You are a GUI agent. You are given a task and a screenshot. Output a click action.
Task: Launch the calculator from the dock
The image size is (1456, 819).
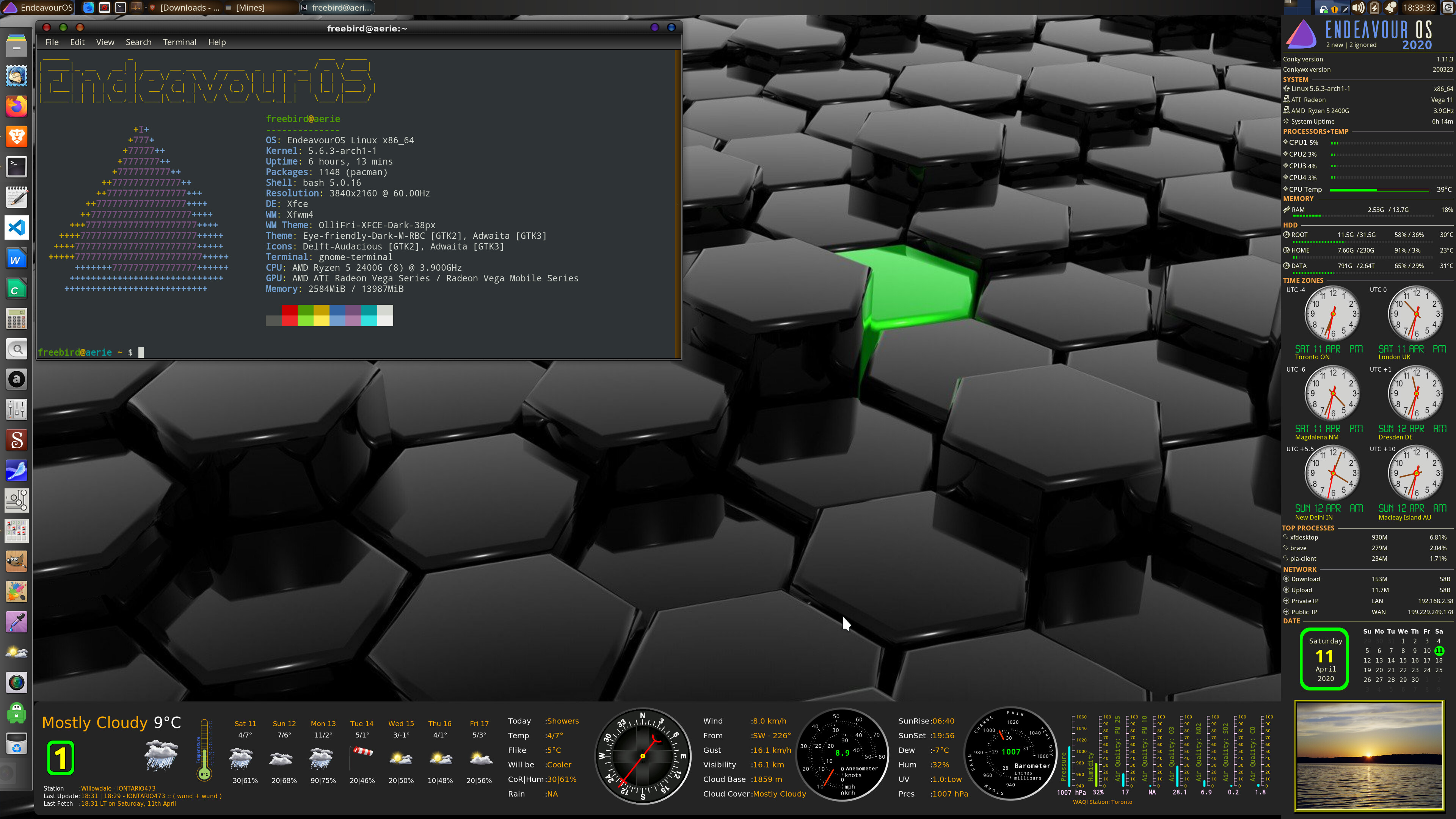tap(16, 319)
